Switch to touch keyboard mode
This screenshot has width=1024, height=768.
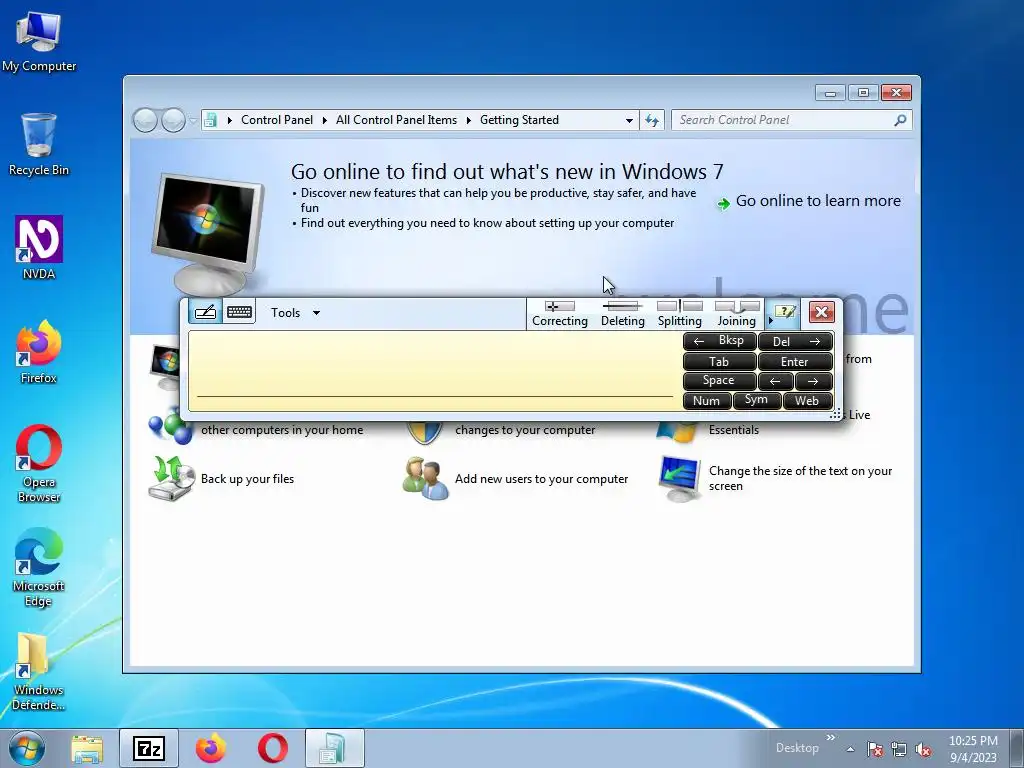pos(239,312)
